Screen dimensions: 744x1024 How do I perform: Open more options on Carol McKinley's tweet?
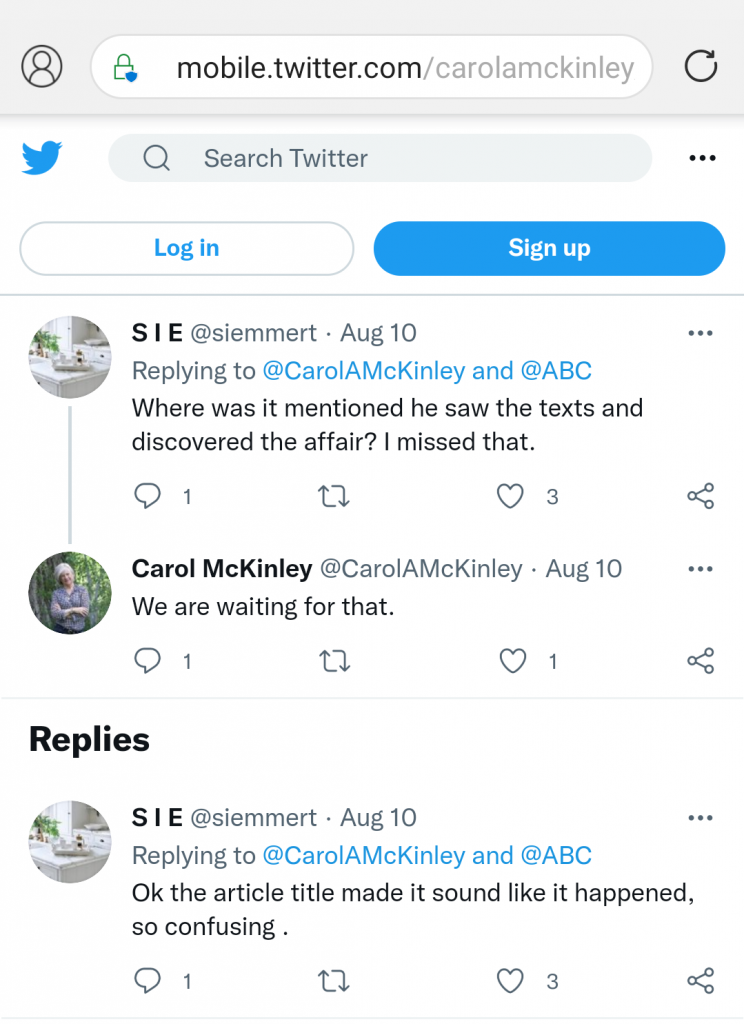pos(700,569)
